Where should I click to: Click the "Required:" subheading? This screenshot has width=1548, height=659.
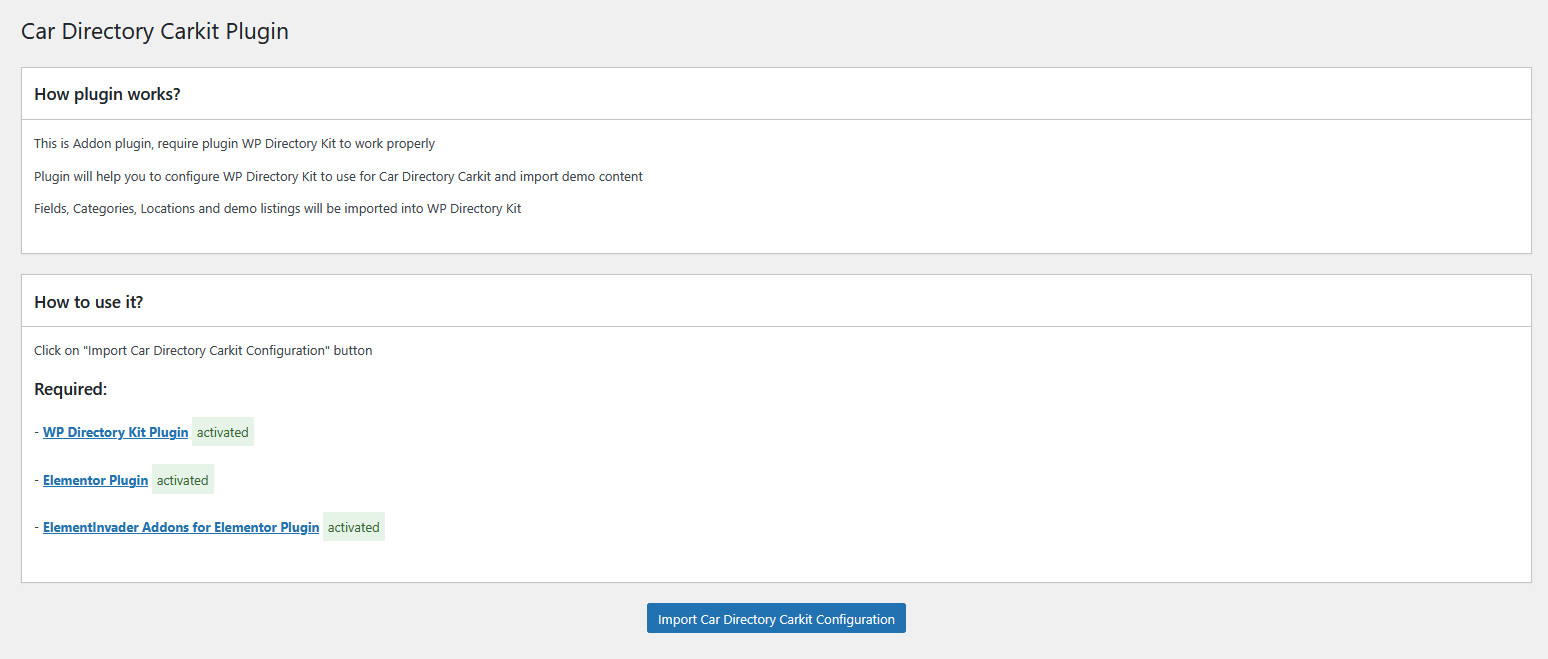pos(70,389)
